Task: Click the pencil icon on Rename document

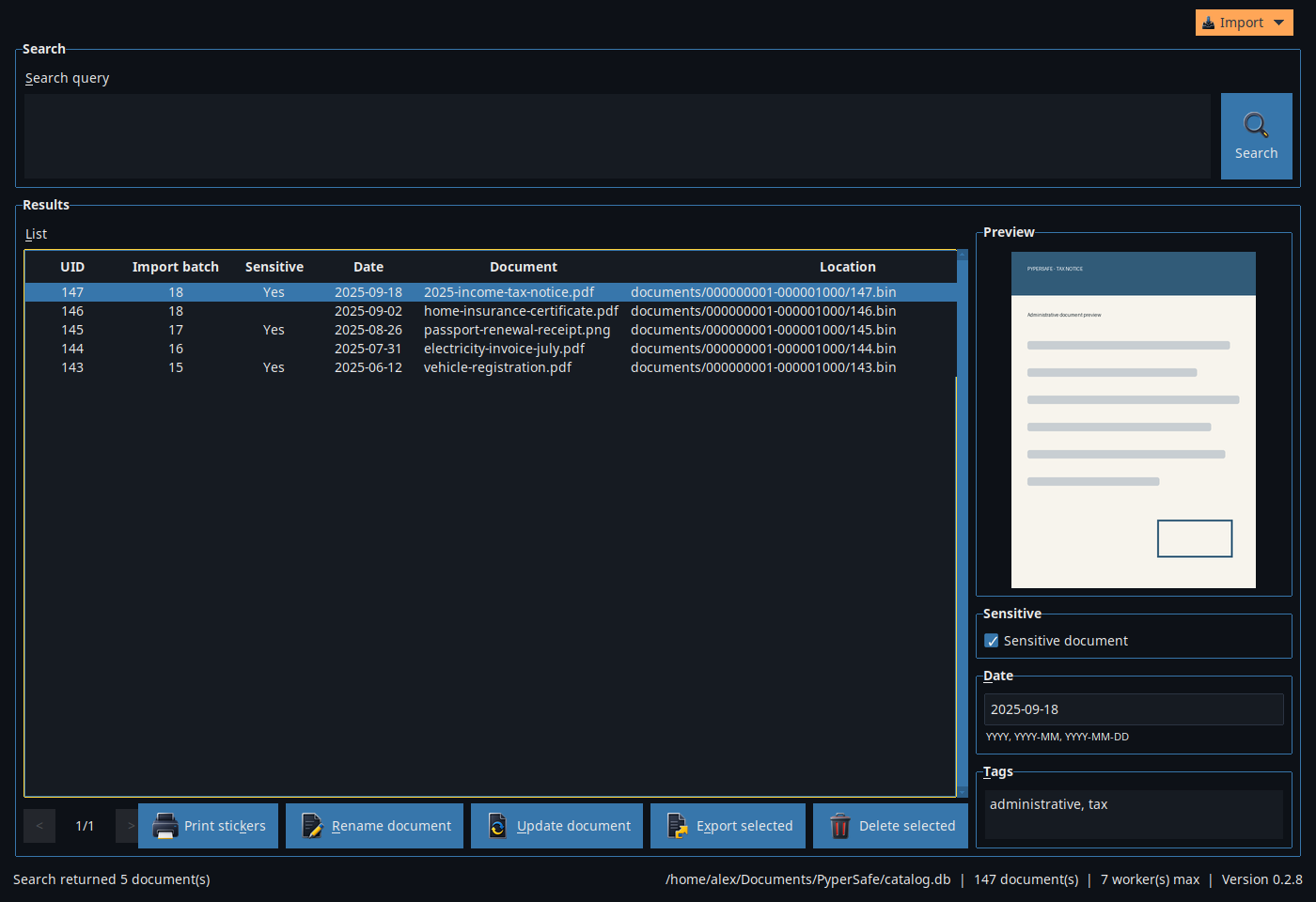Action: pyautogui.click(x=312, y=826)
